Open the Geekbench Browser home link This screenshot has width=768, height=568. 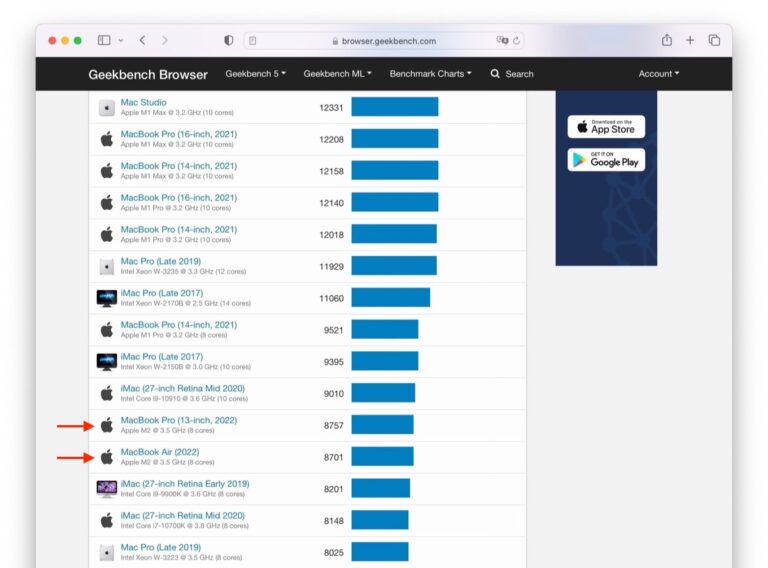148,74
